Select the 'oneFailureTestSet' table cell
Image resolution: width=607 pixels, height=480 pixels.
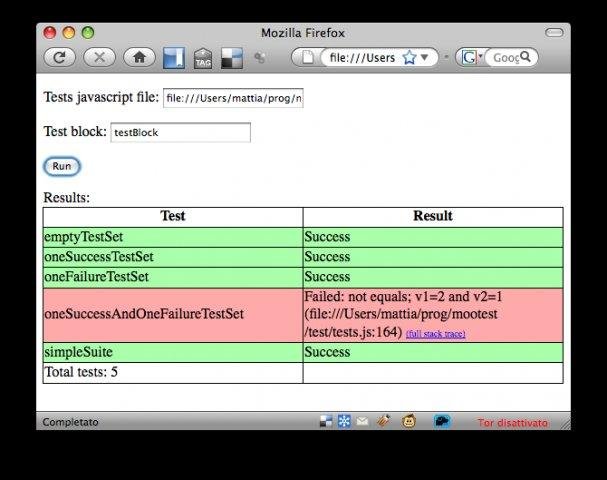pyautogui.click(x=173, y=277)
